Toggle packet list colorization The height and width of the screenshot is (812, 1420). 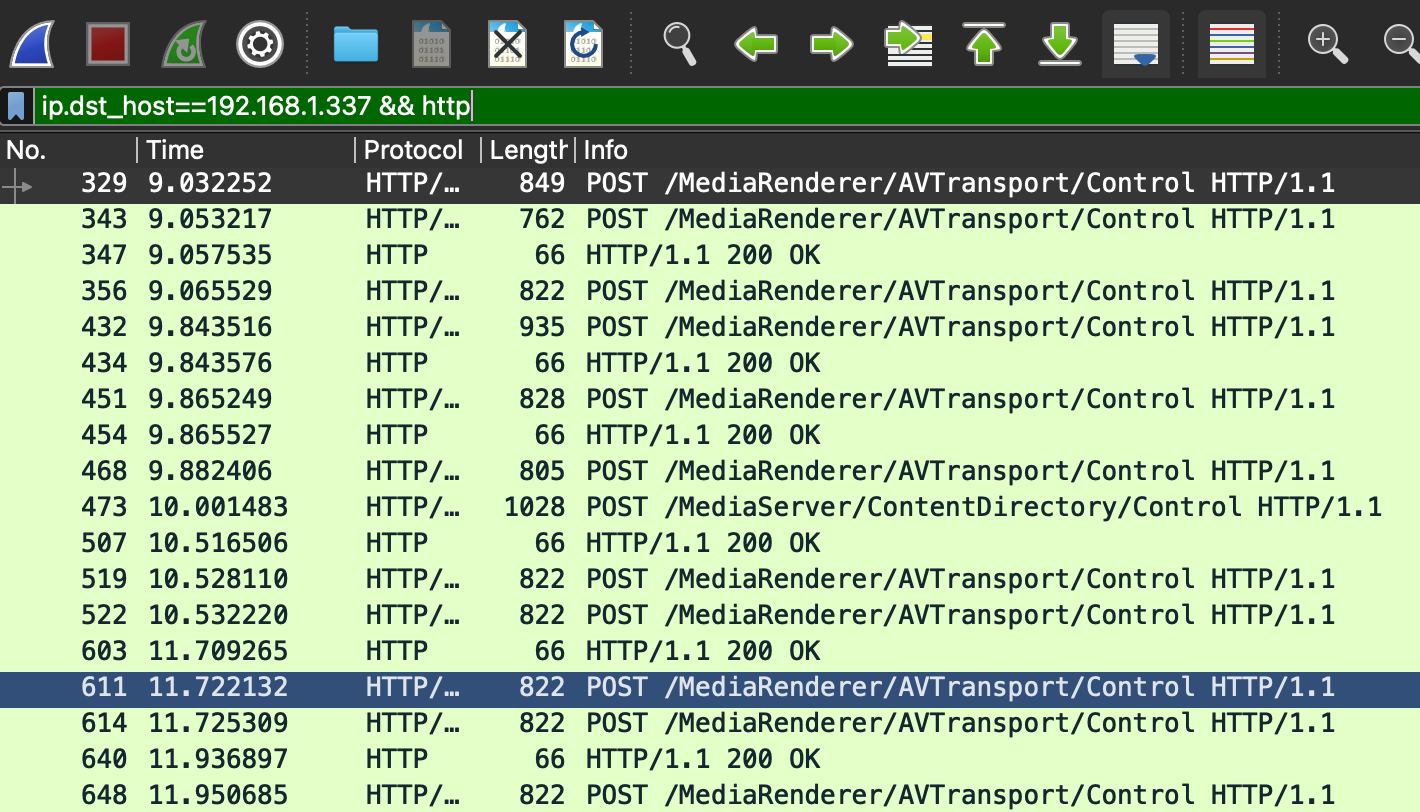click(x=1231, y=44)
